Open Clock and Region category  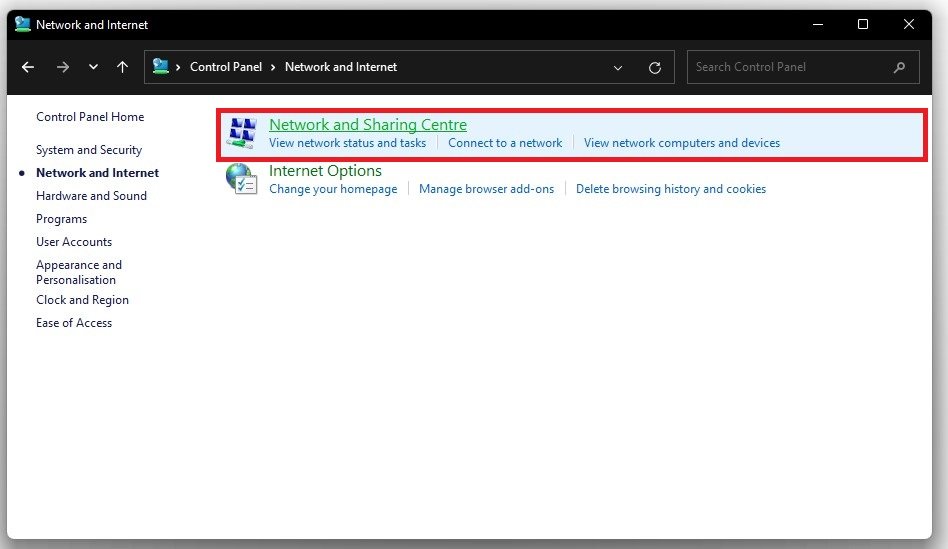tap(82, 300)
